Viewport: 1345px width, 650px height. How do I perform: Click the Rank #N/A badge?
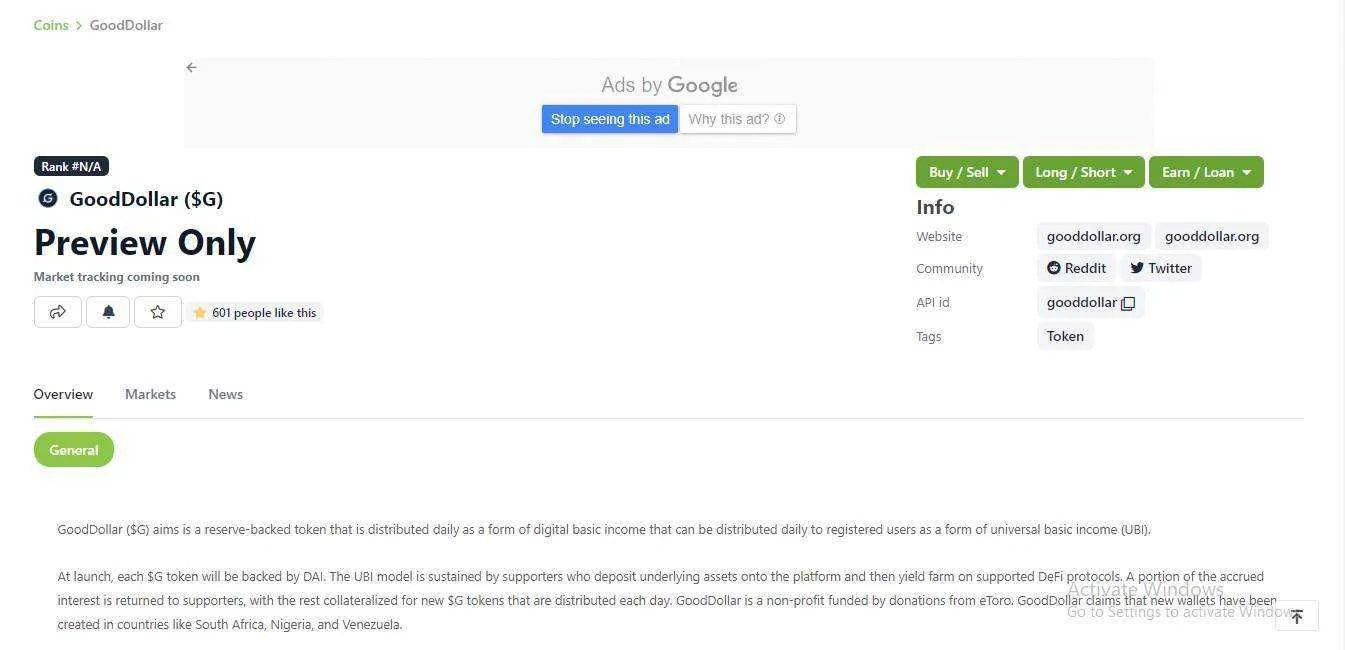tap(71, 166)
